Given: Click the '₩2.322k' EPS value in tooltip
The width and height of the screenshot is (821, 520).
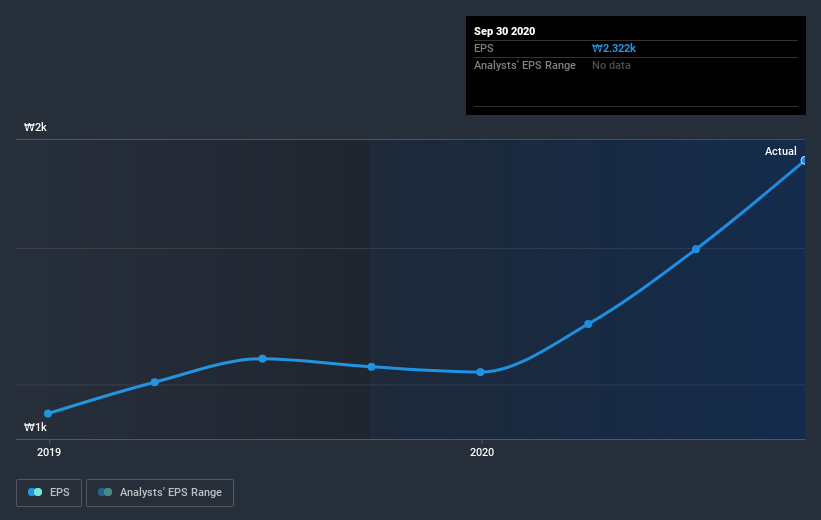Looking at the screenshot, I should pos(614,48).
